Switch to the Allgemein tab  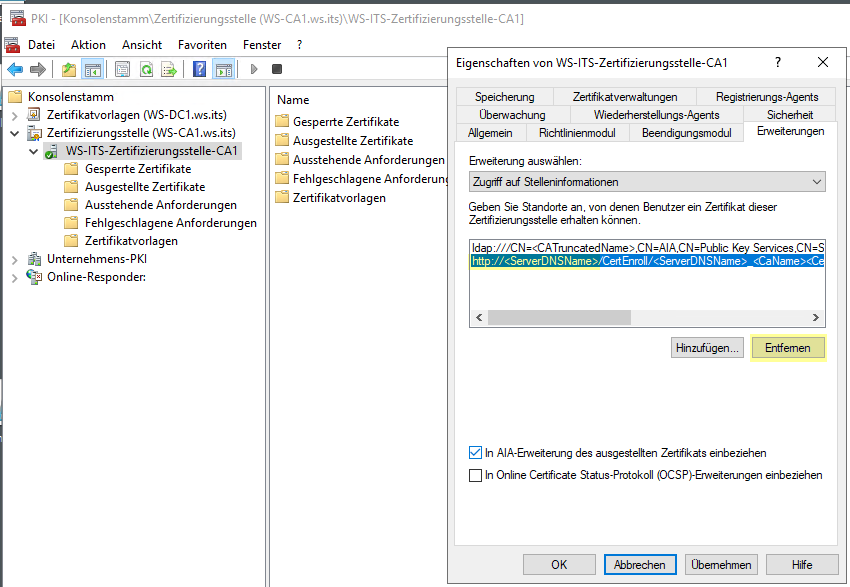point(490,133)
